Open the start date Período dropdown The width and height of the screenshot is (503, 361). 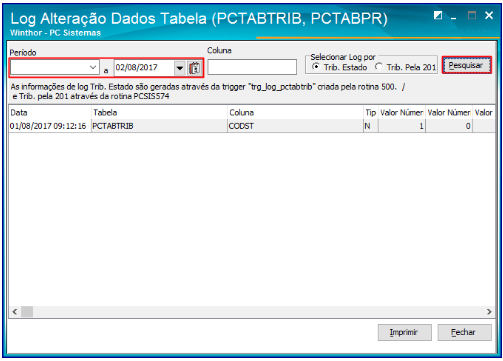point(93,68)
